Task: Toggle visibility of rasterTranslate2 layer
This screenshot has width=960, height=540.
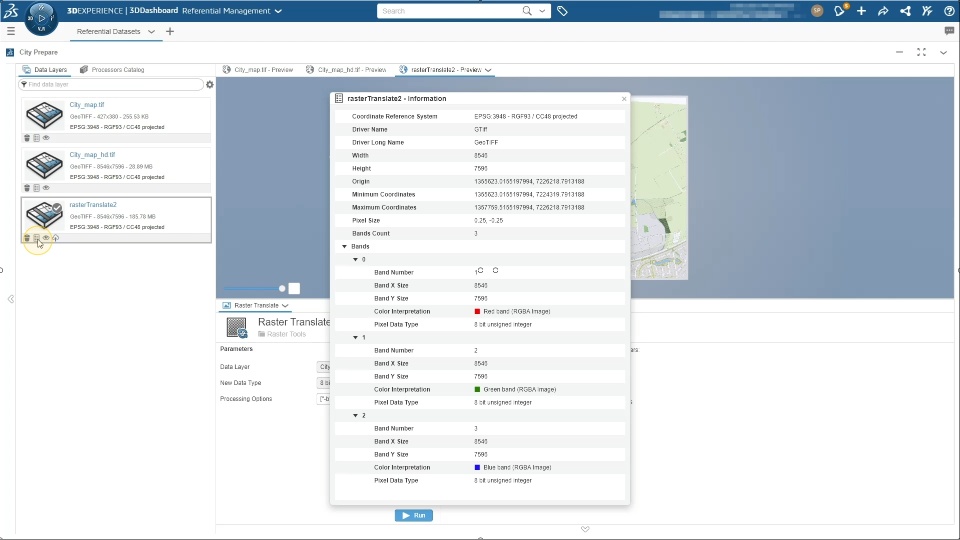Action: (46, 238)
